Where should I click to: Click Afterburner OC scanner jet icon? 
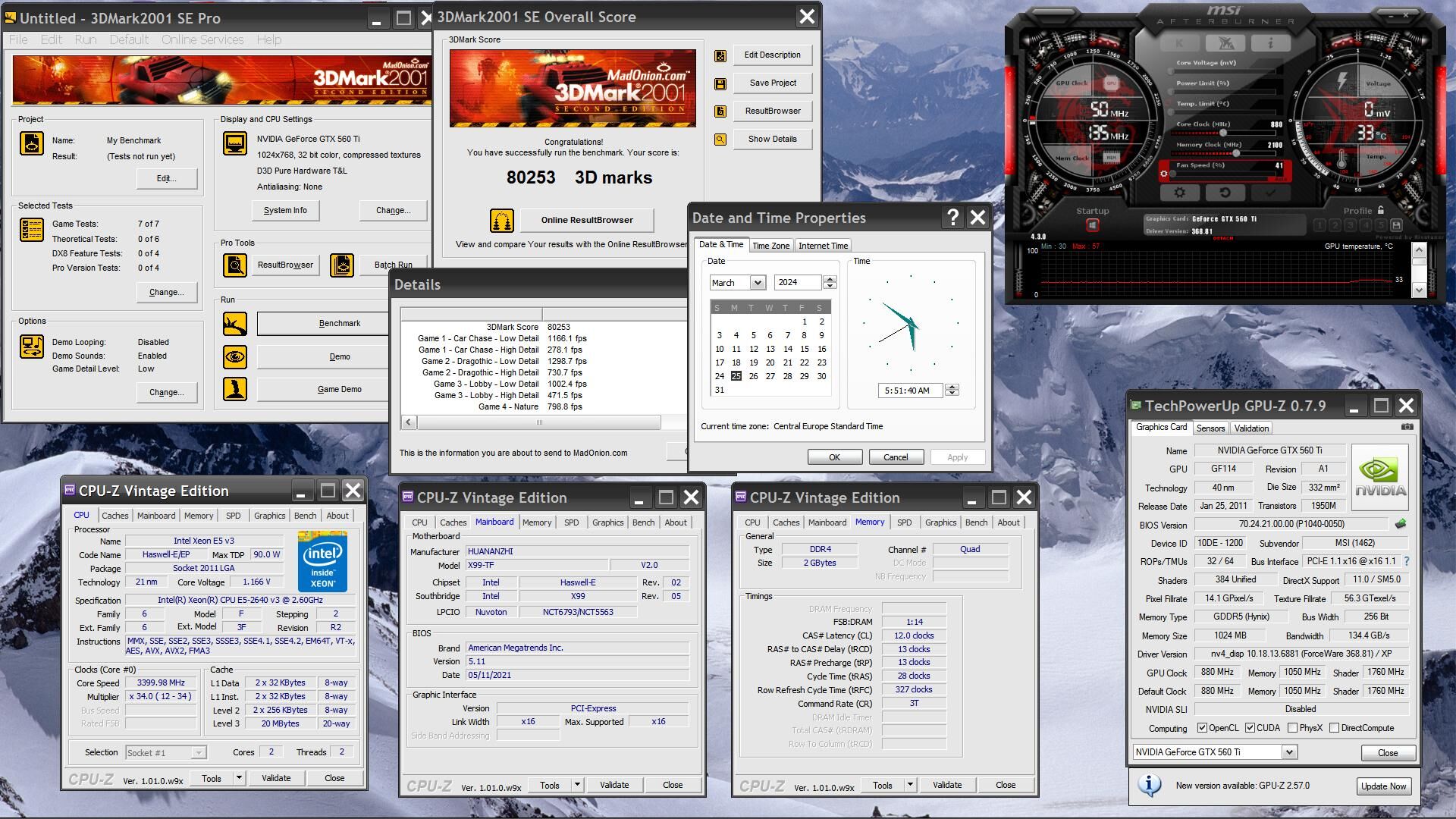[1225, 43]
